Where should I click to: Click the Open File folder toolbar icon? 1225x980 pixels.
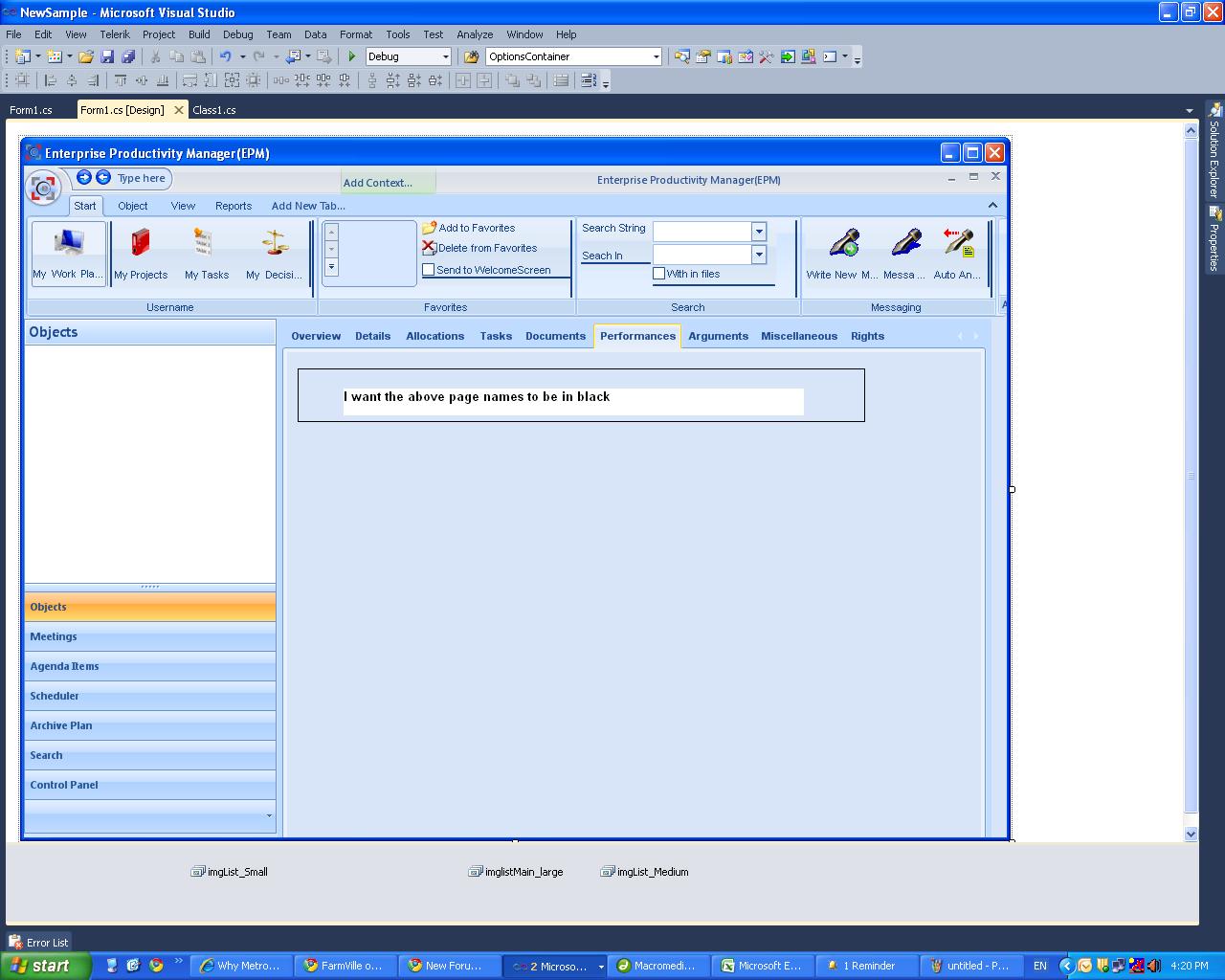point(86,56)
